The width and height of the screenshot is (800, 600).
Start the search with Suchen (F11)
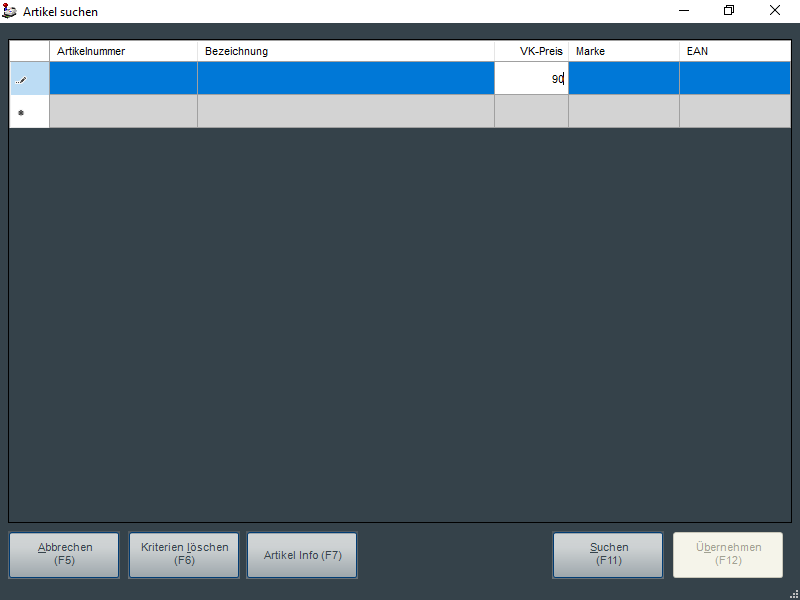[608, 554]
